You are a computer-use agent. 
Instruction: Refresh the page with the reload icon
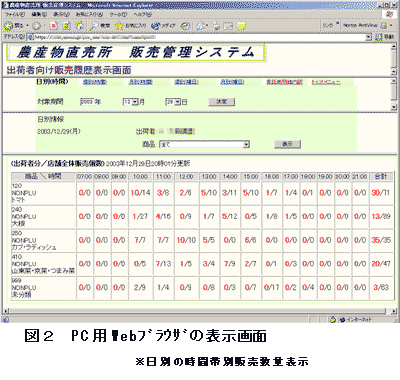67,26
